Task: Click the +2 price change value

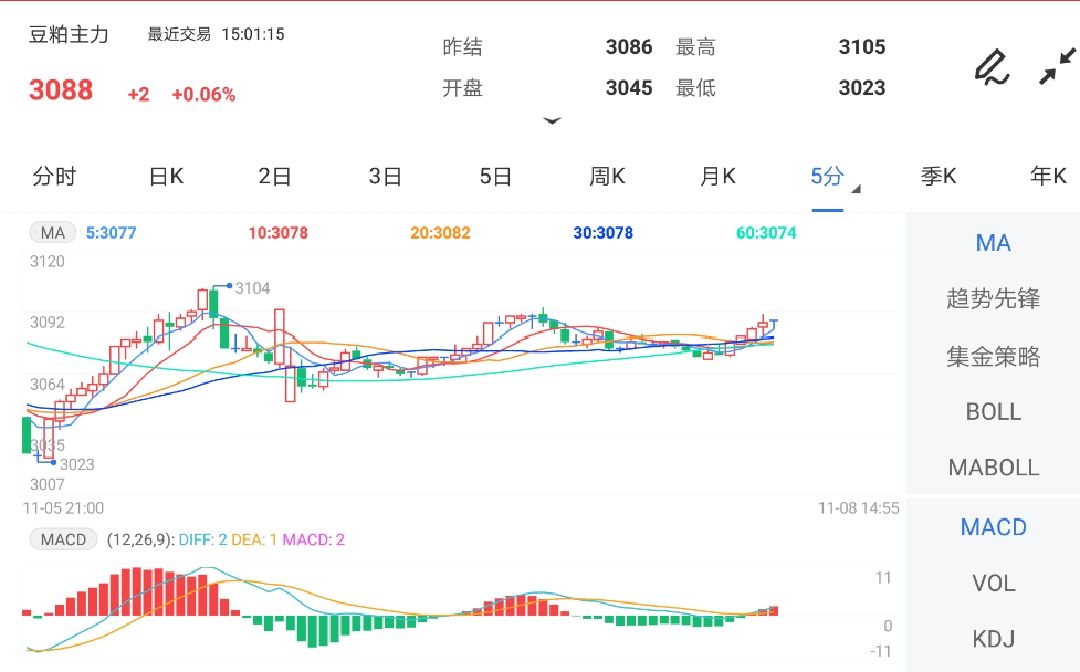Action: (138, 94)
